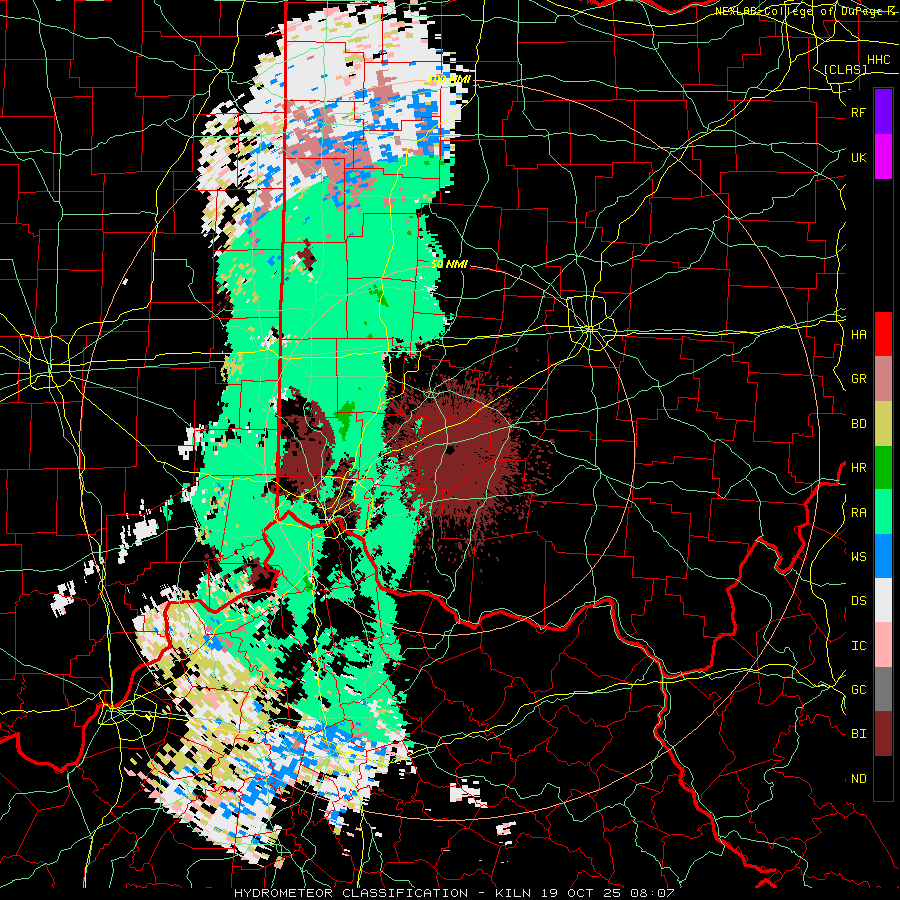The height and width of the screenshot is (900, 900).
Task: Click the HA red legend swatch
Action: click(x=883, y=334)
